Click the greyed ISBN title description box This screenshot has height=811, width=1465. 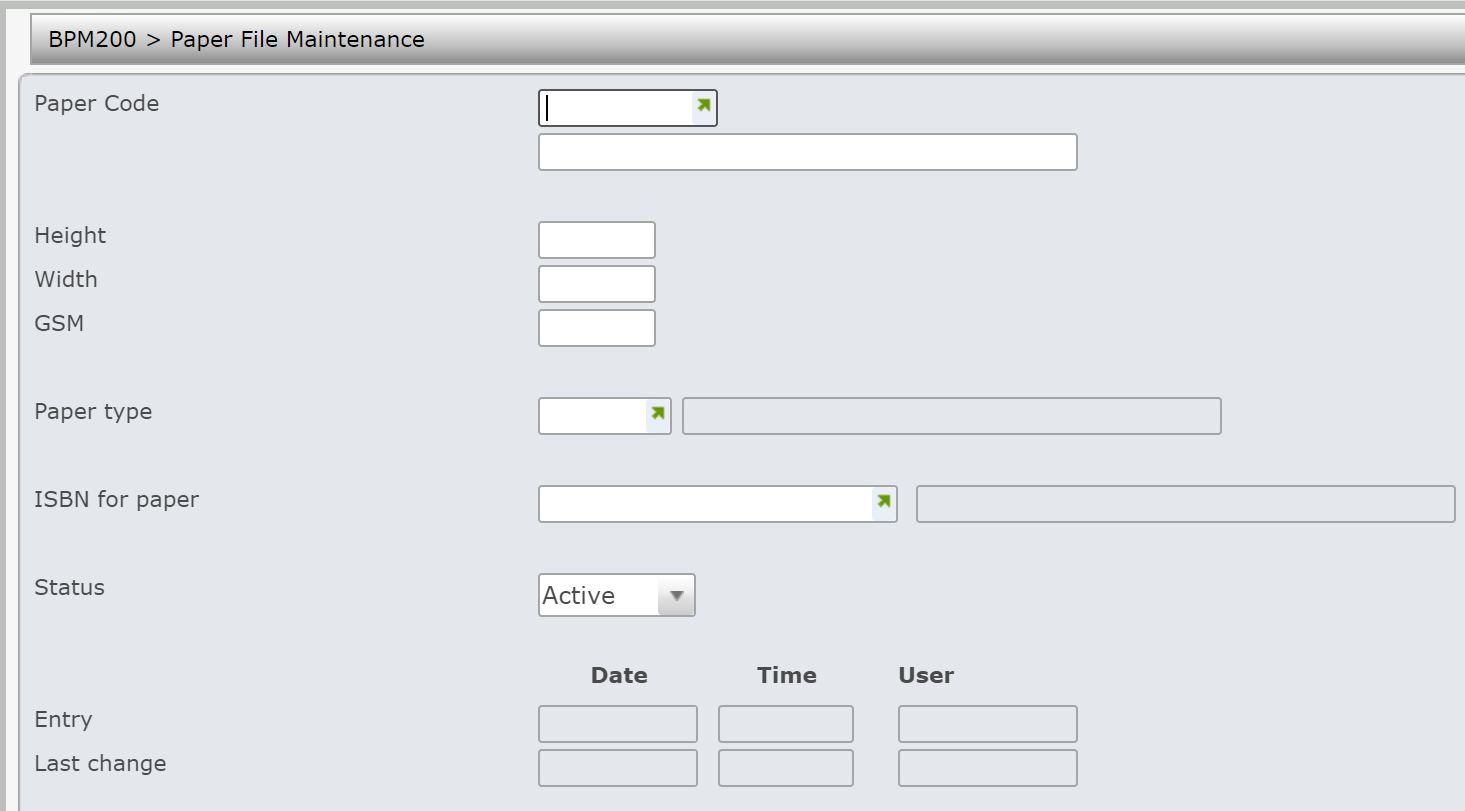1185,504
